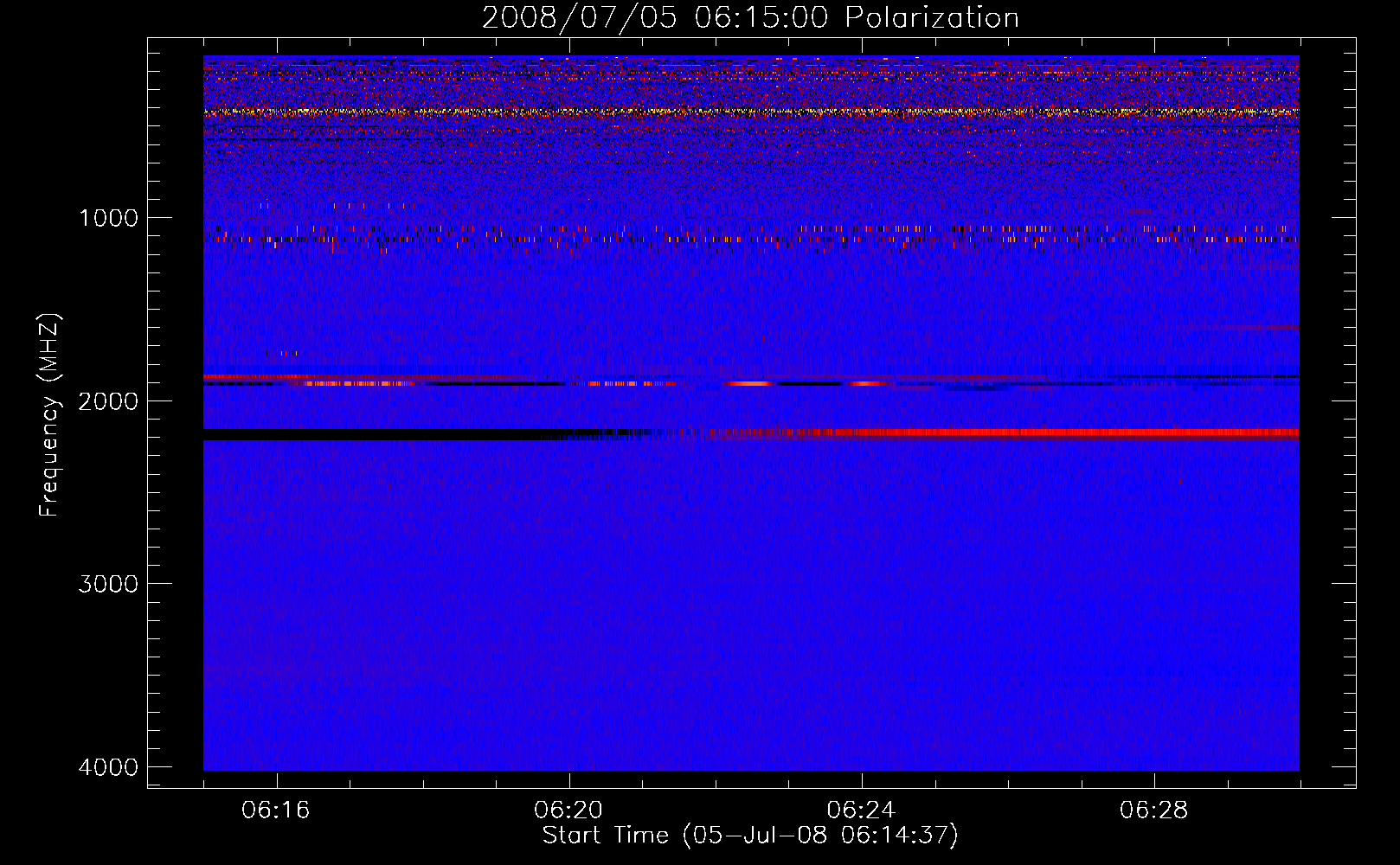
Task: Select the 'Frequency (MHZ)' axis label
Action: click(x=50, y=415)
